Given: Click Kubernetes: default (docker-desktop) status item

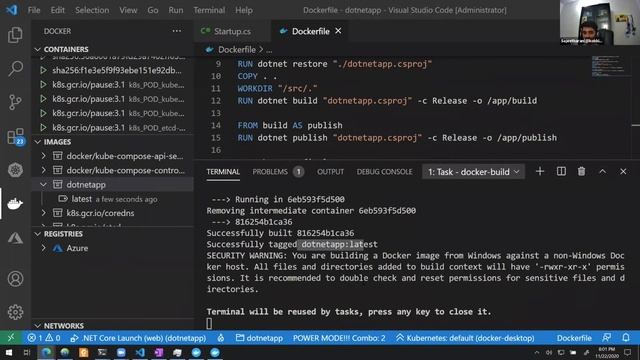Looking at the screenshot, I should tap(465, 338).
